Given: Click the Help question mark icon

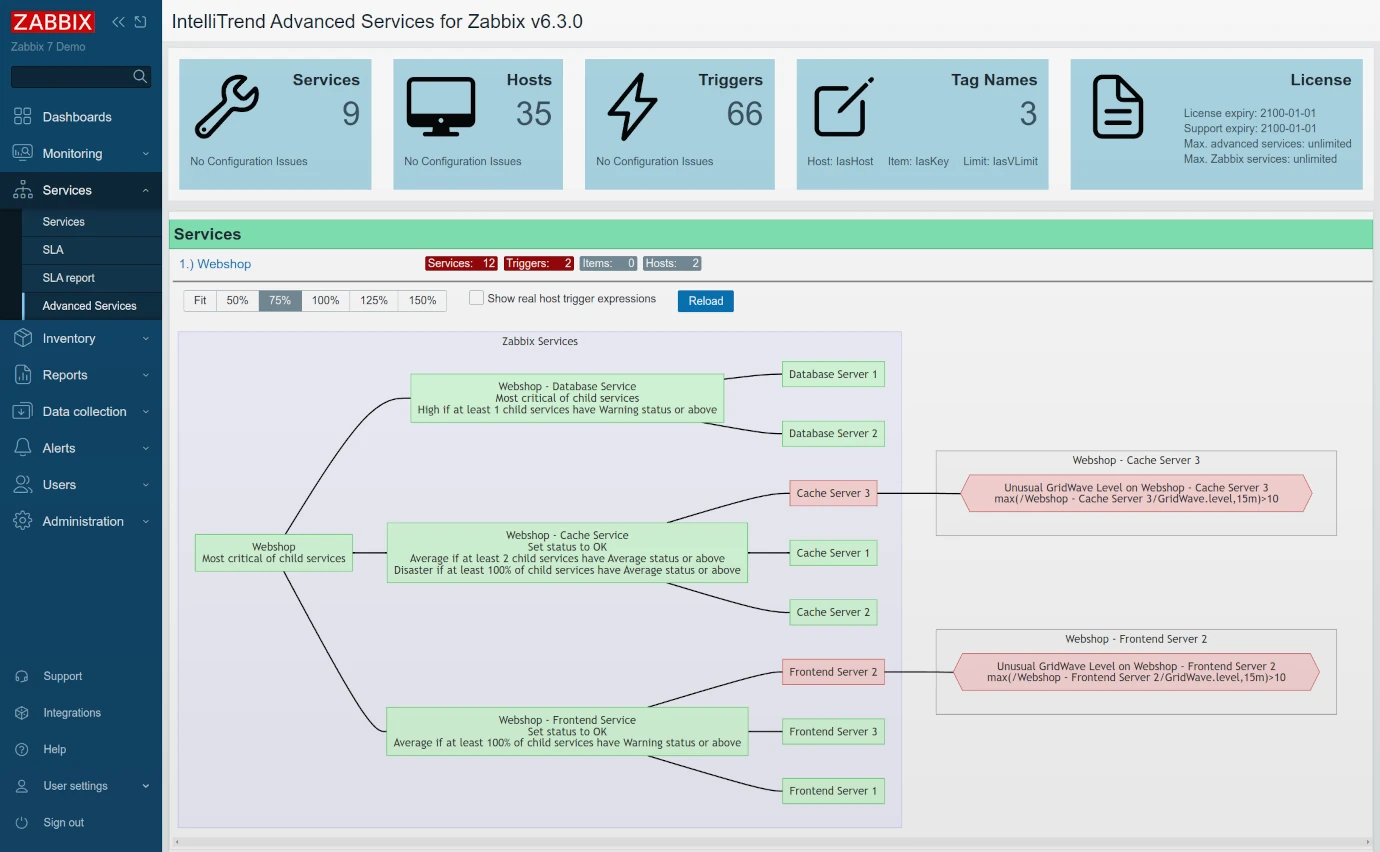Looking at the screenshot, I should coord(22,749).
